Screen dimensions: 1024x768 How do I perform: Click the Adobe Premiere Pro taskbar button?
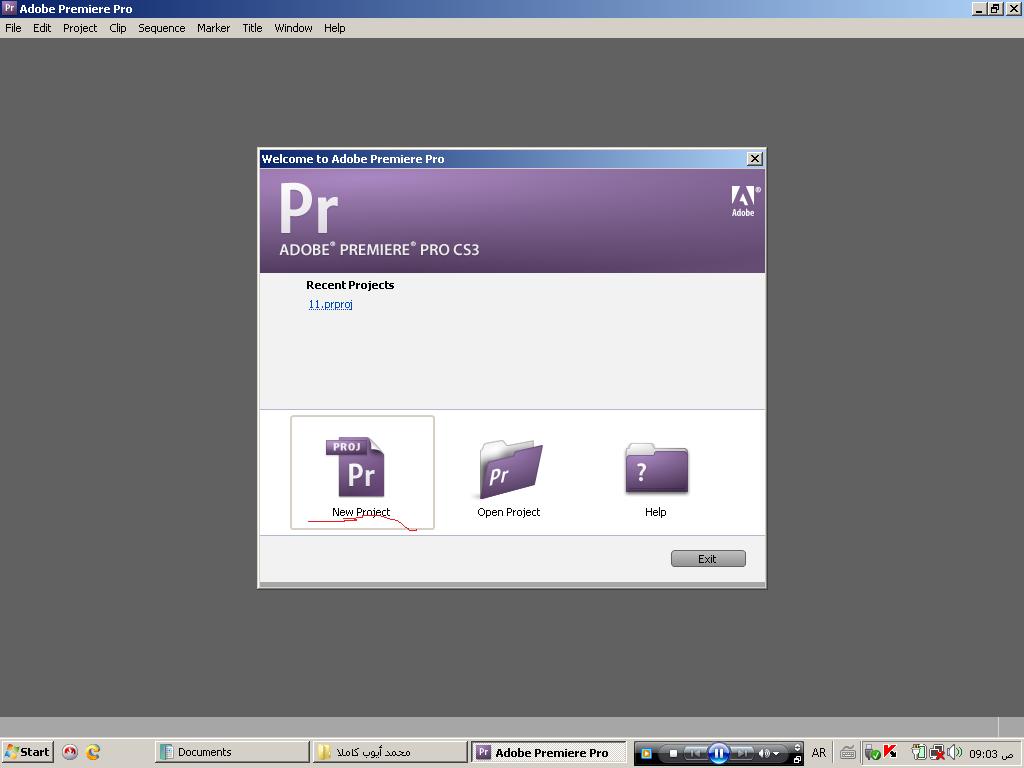pos(548,752)
